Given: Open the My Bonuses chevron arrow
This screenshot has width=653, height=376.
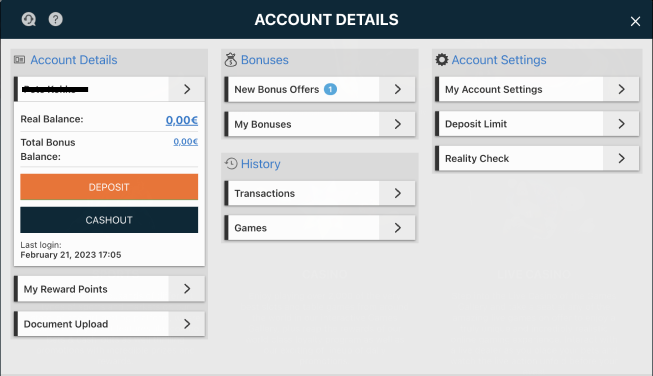Looking at the screenshot, I should coord(398,124).
